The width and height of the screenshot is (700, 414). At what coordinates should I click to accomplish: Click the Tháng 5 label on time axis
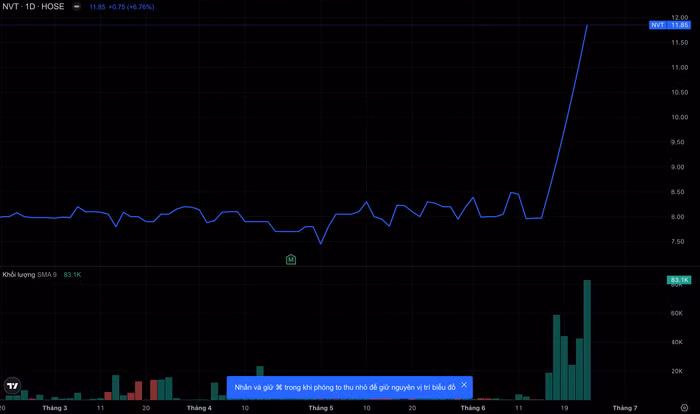(x=320, y=408)
